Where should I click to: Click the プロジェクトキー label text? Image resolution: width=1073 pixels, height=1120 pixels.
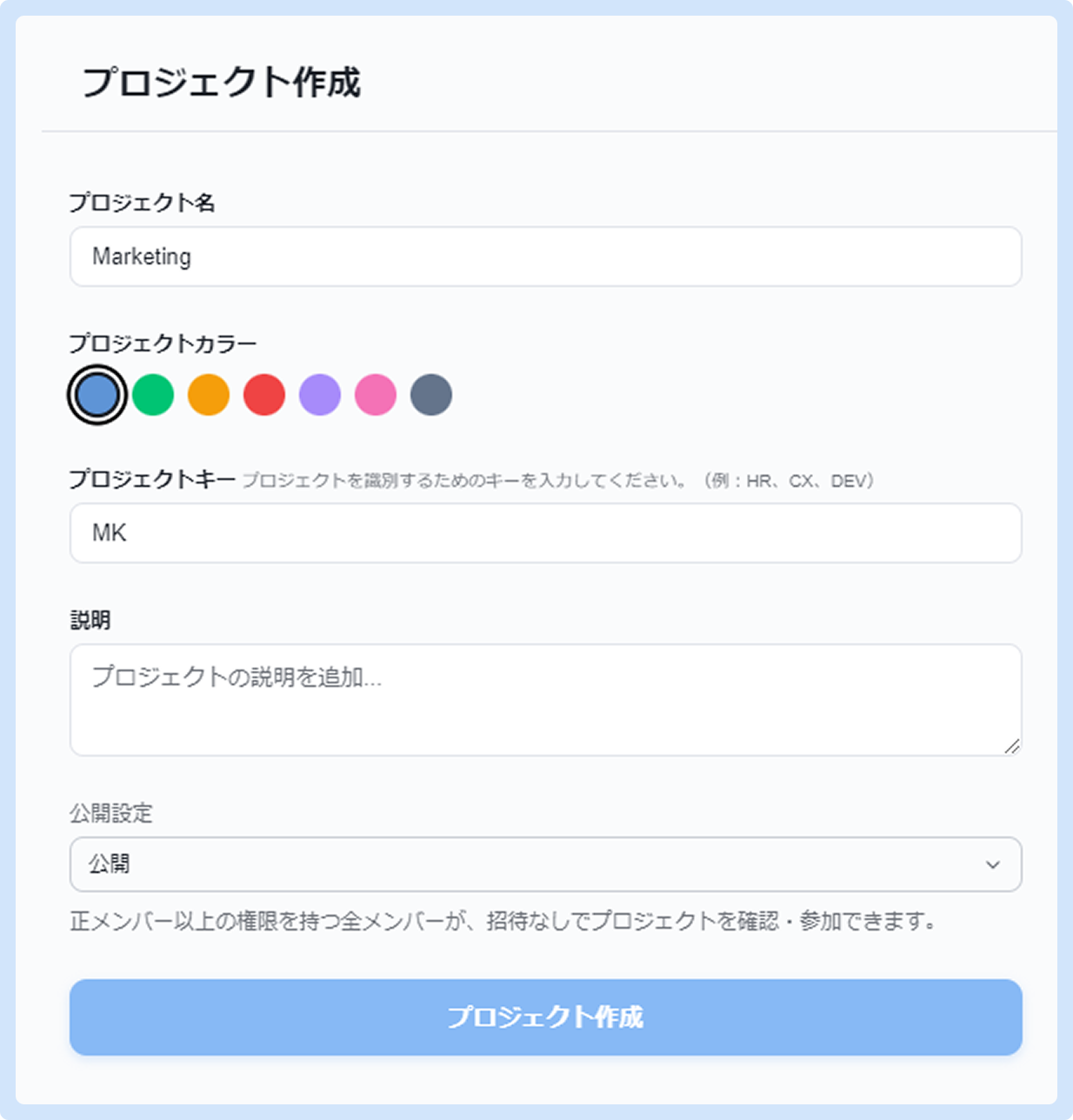[152, 479]
